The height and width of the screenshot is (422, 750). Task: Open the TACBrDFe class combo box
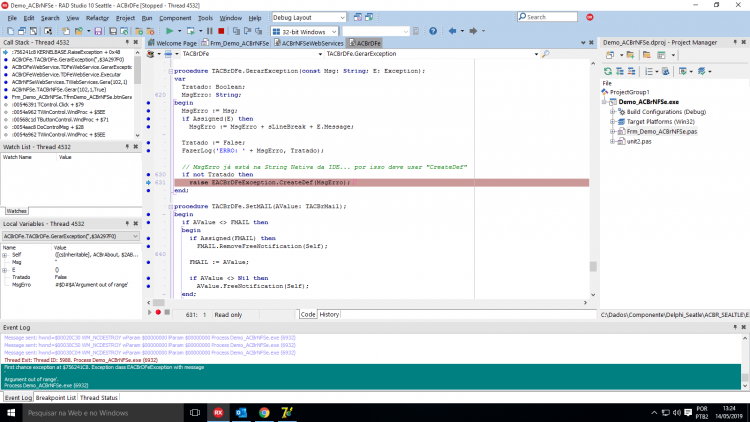point(320,54)
